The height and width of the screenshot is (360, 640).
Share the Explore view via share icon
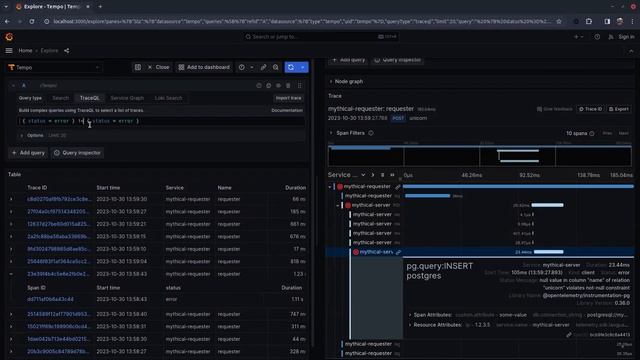[x=67, y=51]
